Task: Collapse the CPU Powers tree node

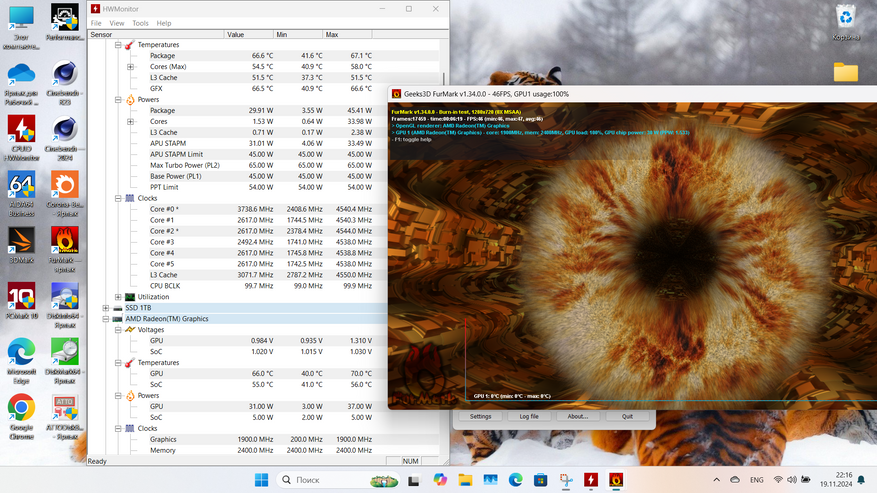Action: coord(118,100)
